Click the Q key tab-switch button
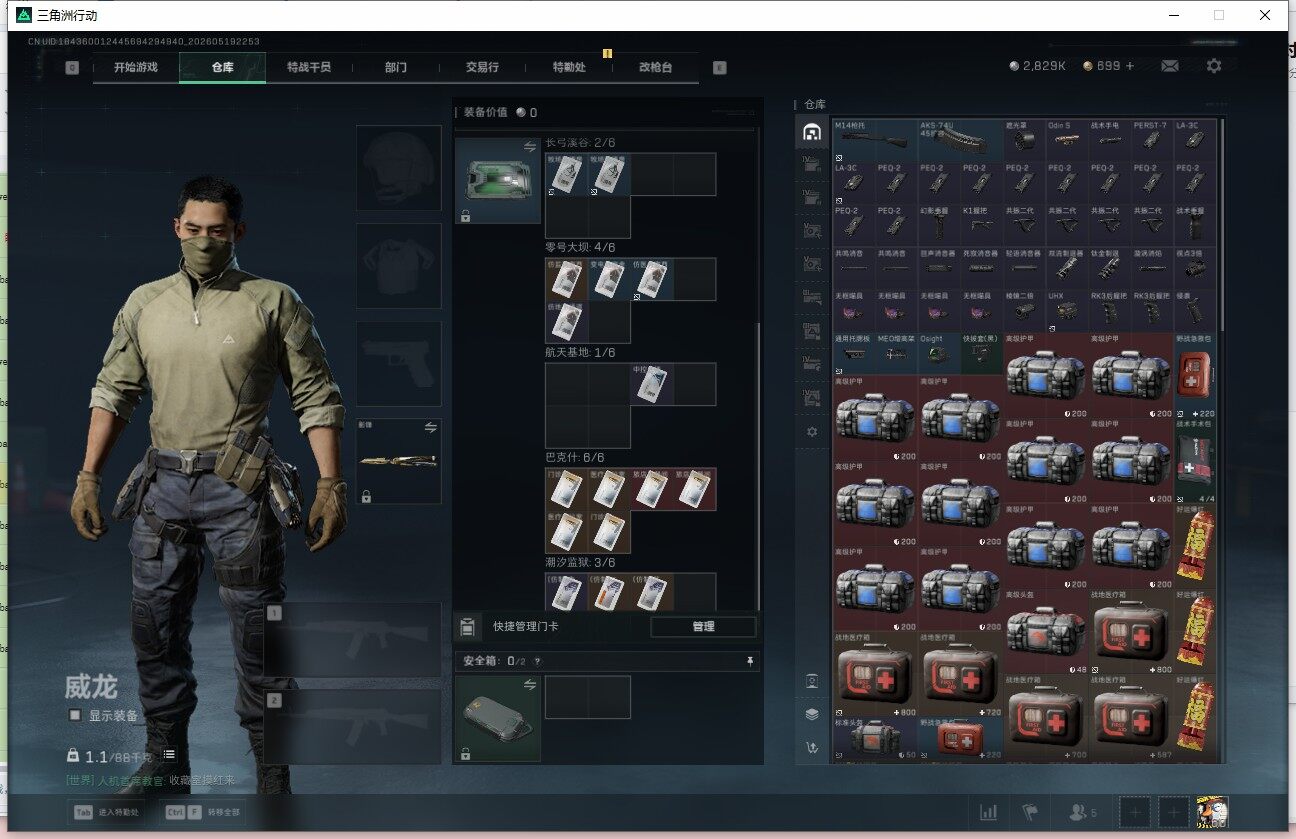 coord(72,67)
